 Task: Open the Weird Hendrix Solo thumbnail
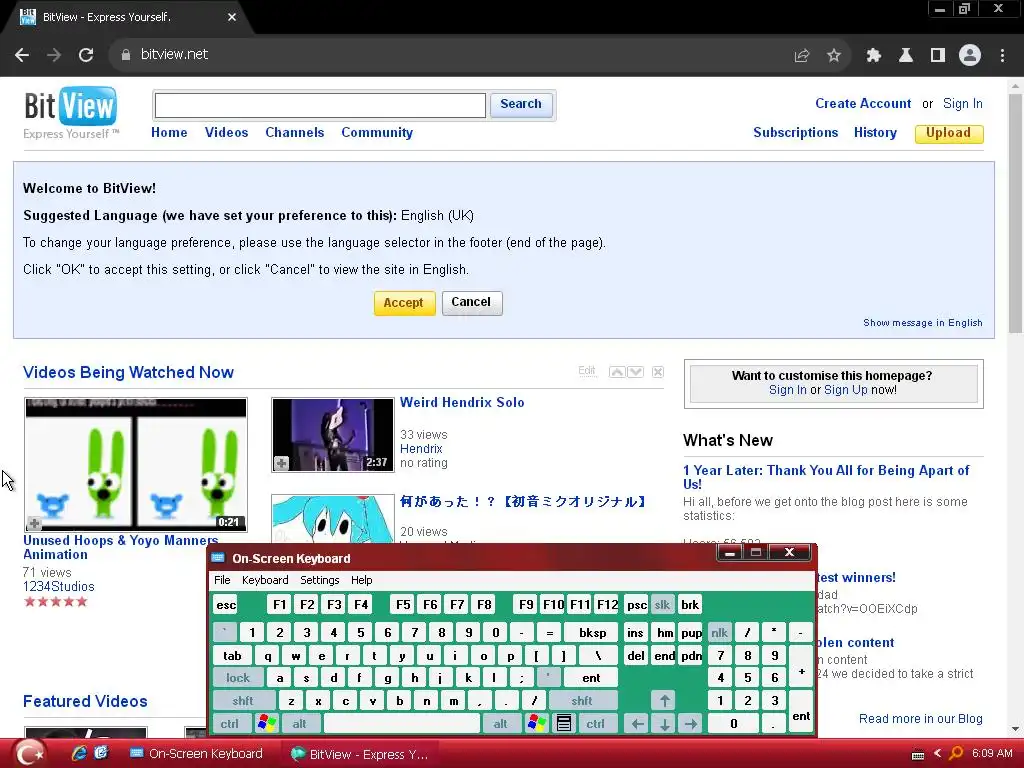pyautogui.click(x=333, y=435)
